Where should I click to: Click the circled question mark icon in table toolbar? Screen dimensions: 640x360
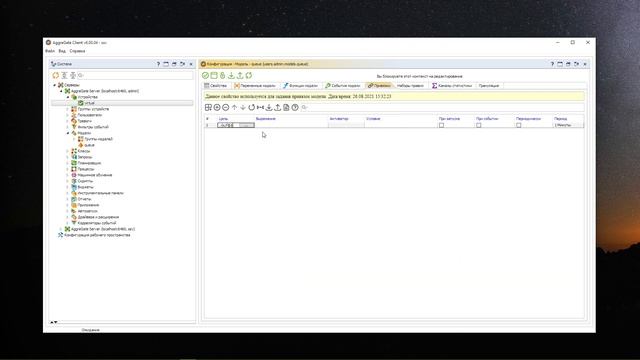click(x=295, y=107)
